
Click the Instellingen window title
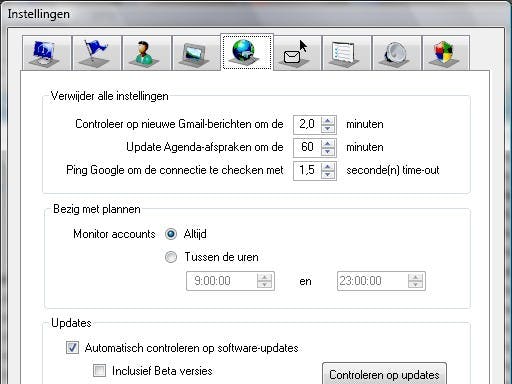39,14
